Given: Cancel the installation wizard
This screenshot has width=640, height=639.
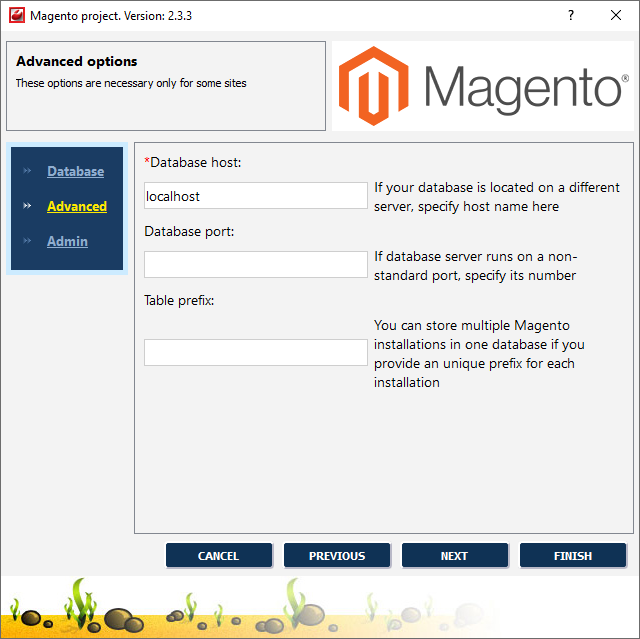Looking at the screenshot, I should point(219,555).
